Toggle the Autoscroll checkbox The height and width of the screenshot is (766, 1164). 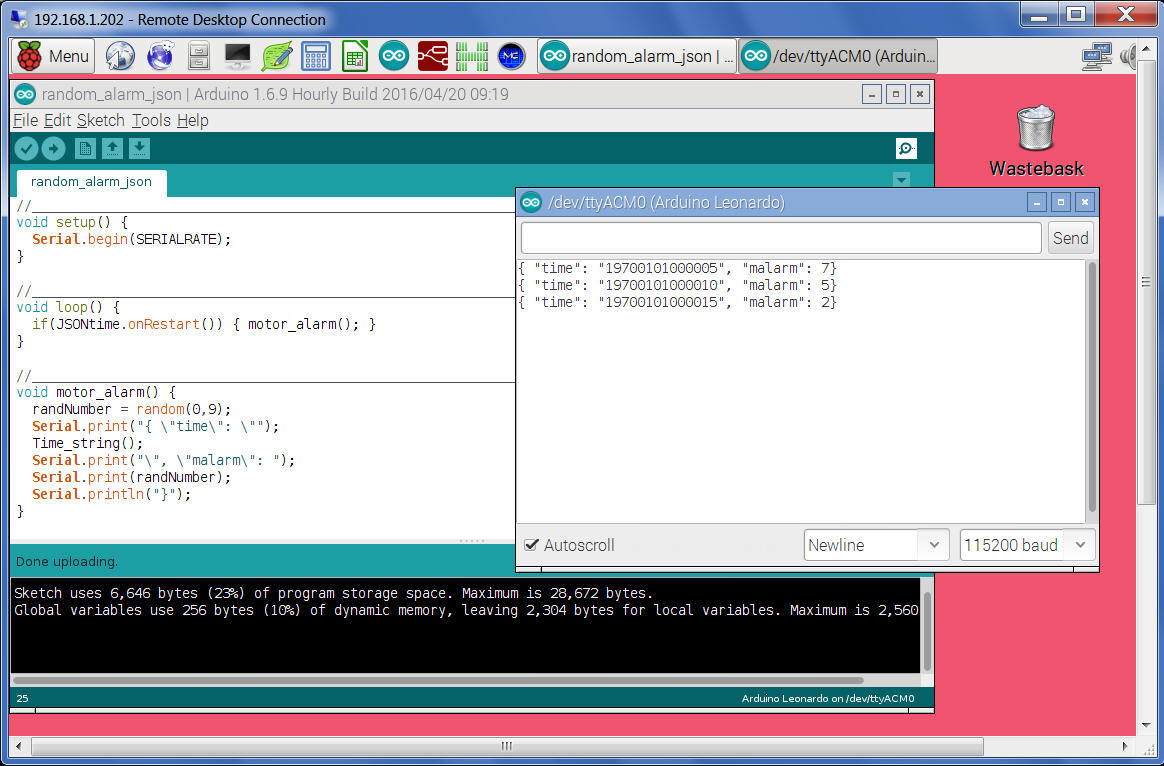click(x=532, y=545)
